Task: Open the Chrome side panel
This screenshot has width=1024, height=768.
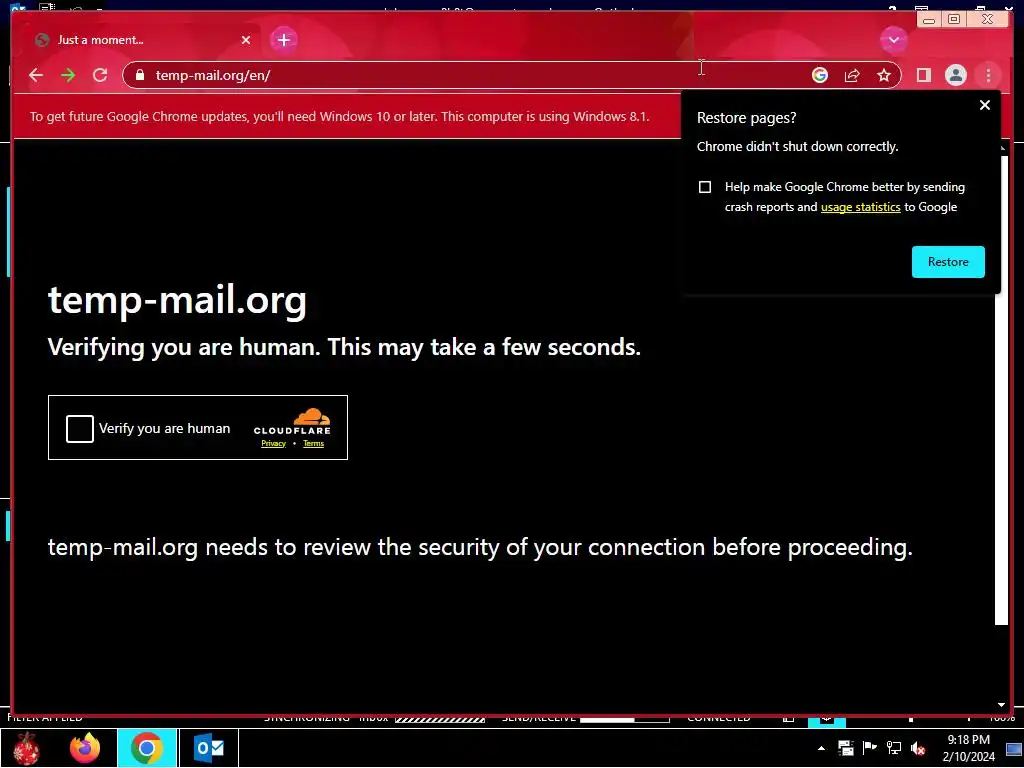Action: pyautogui.click(x=923, y=75)
